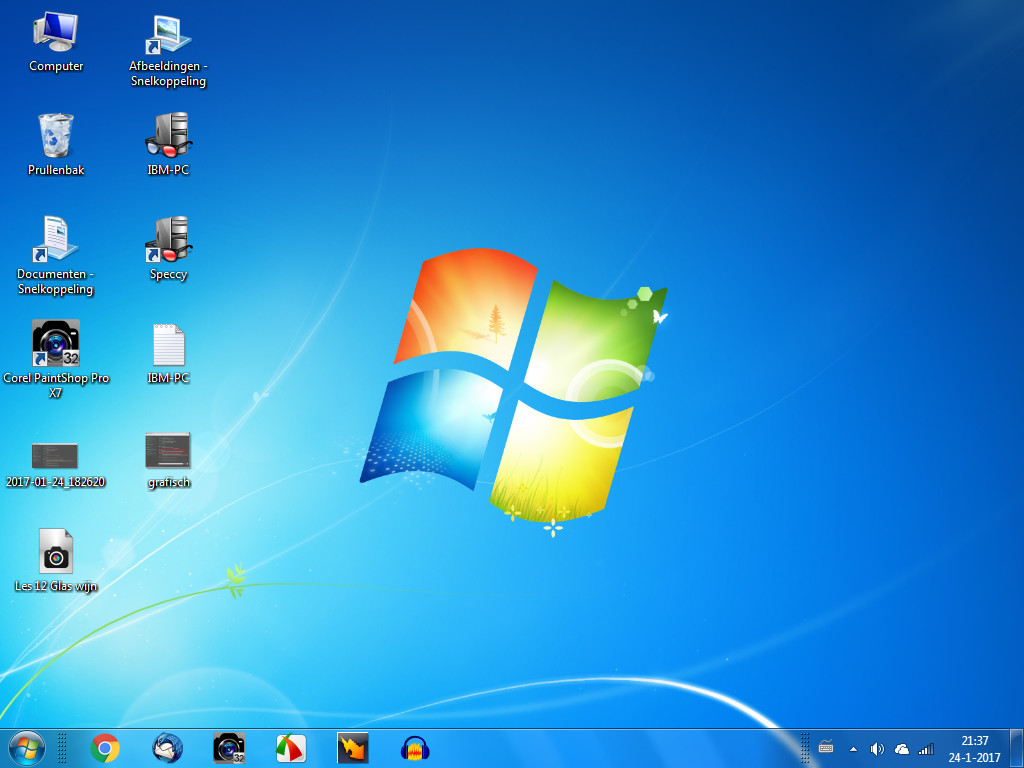Select Corel PaintShop Pro X7 desktop shortcut
This screenshot has height=768, width=1024.
click(x=56, y=359)
